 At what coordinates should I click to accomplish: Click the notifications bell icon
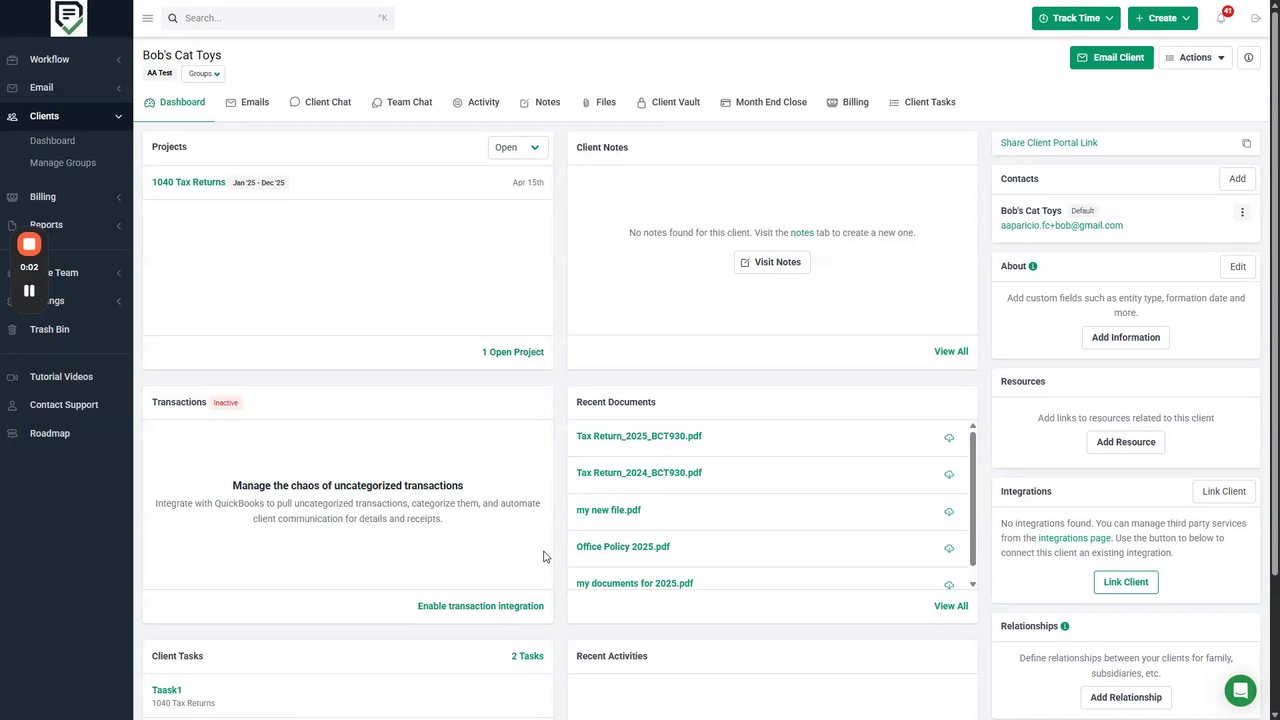pyautogui.click(x=1221, y=18)
